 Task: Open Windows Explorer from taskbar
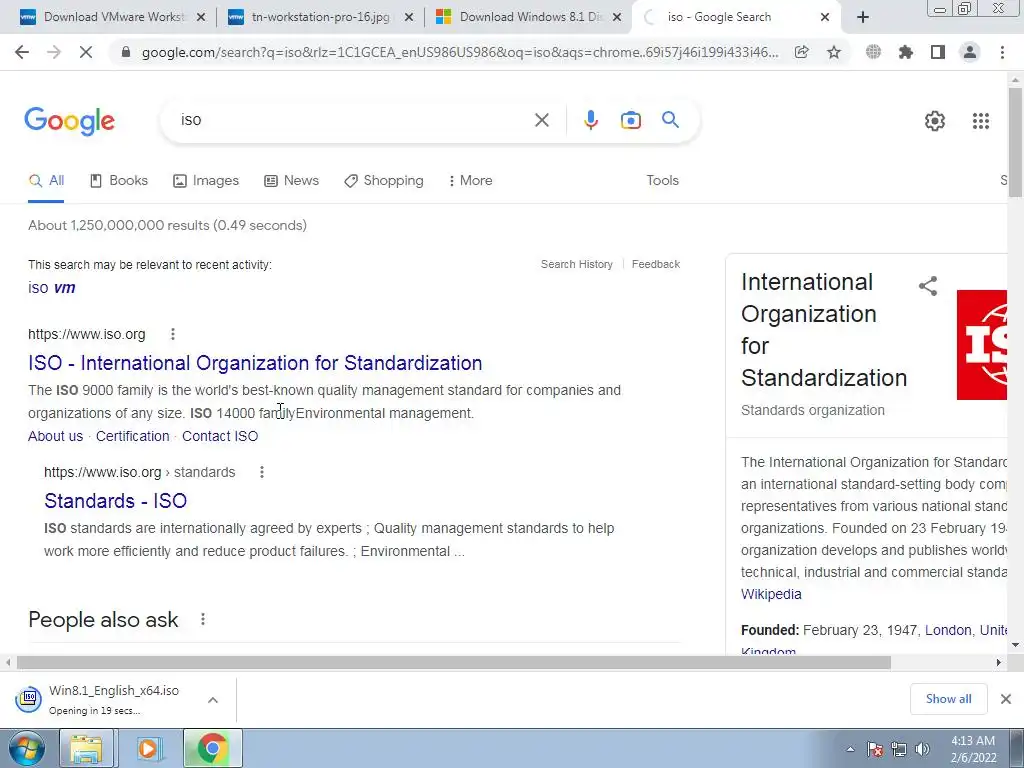pos(86,749)
